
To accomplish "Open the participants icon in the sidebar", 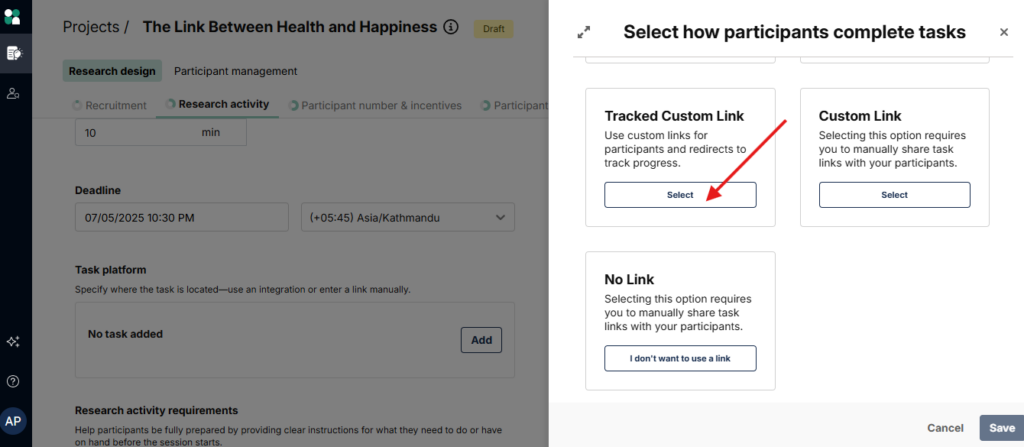I will 13,93.
